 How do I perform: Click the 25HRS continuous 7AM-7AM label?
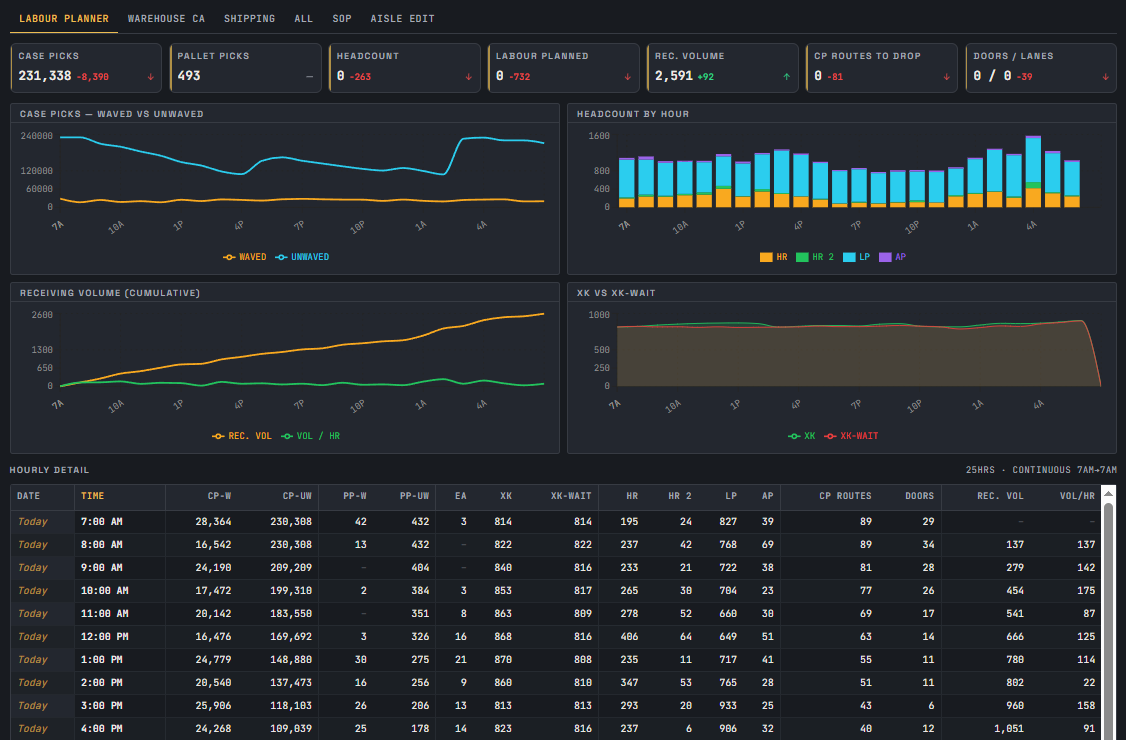click(1041, 470)
